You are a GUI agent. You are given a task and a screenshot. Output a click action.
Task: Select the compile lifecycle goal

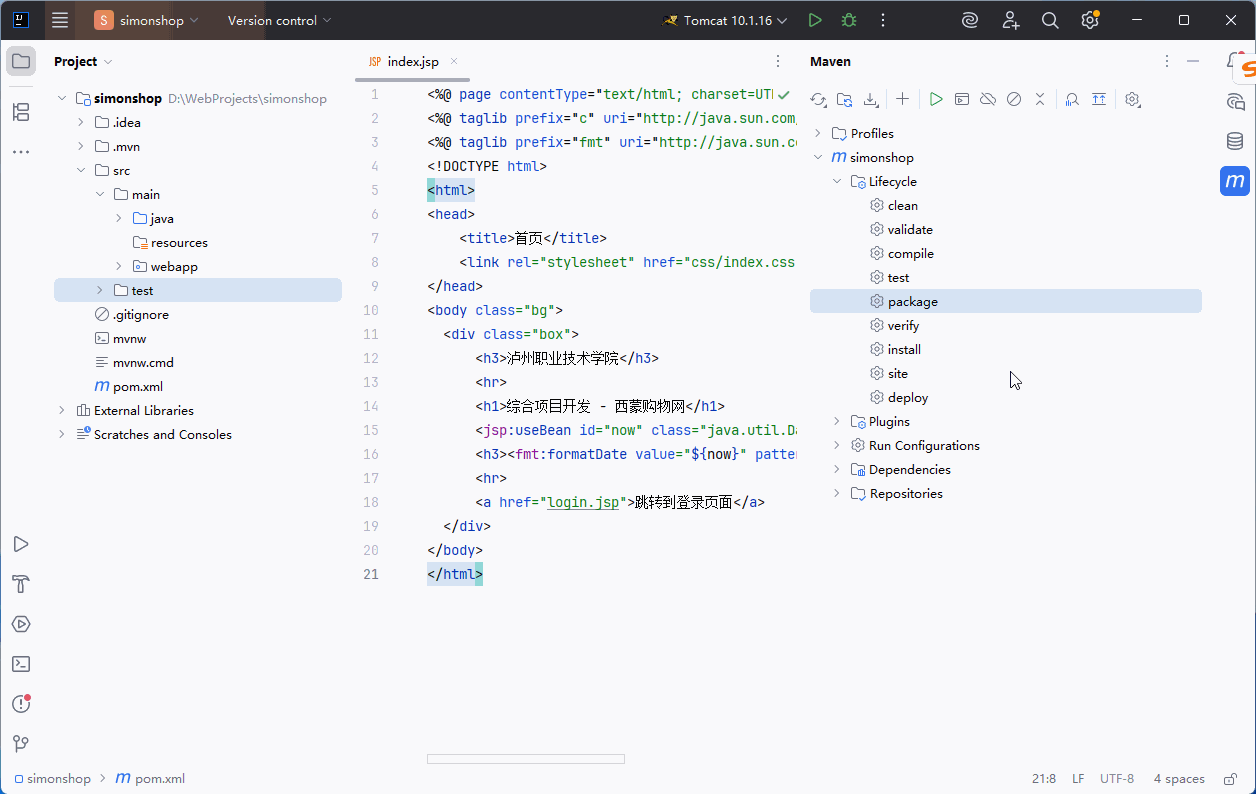(910, 253)
